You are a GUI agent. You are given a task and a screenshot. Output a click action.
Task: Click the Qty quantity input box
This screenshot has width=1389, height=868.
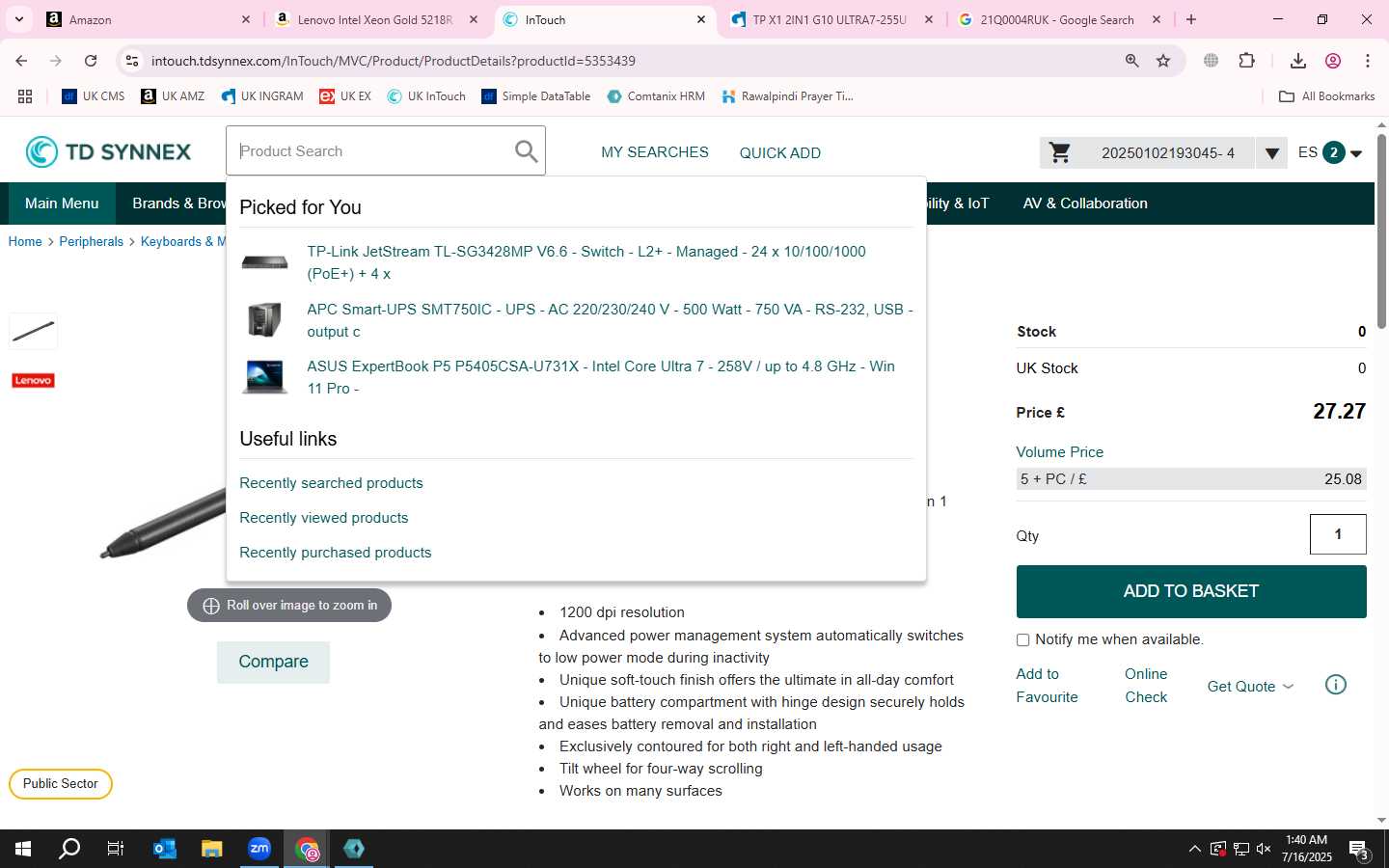click(x=1338, y=534)
